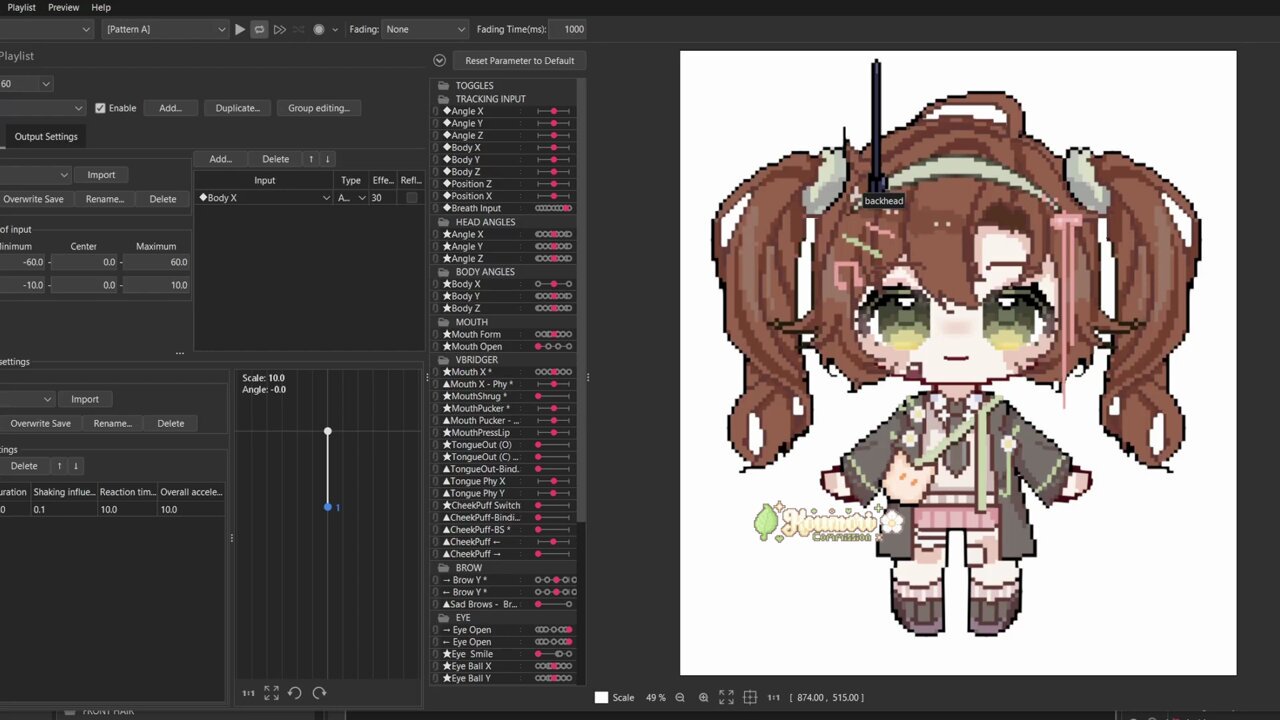Open the Playlist menu
The image size is (1280, 720).
tap(21, 7)
